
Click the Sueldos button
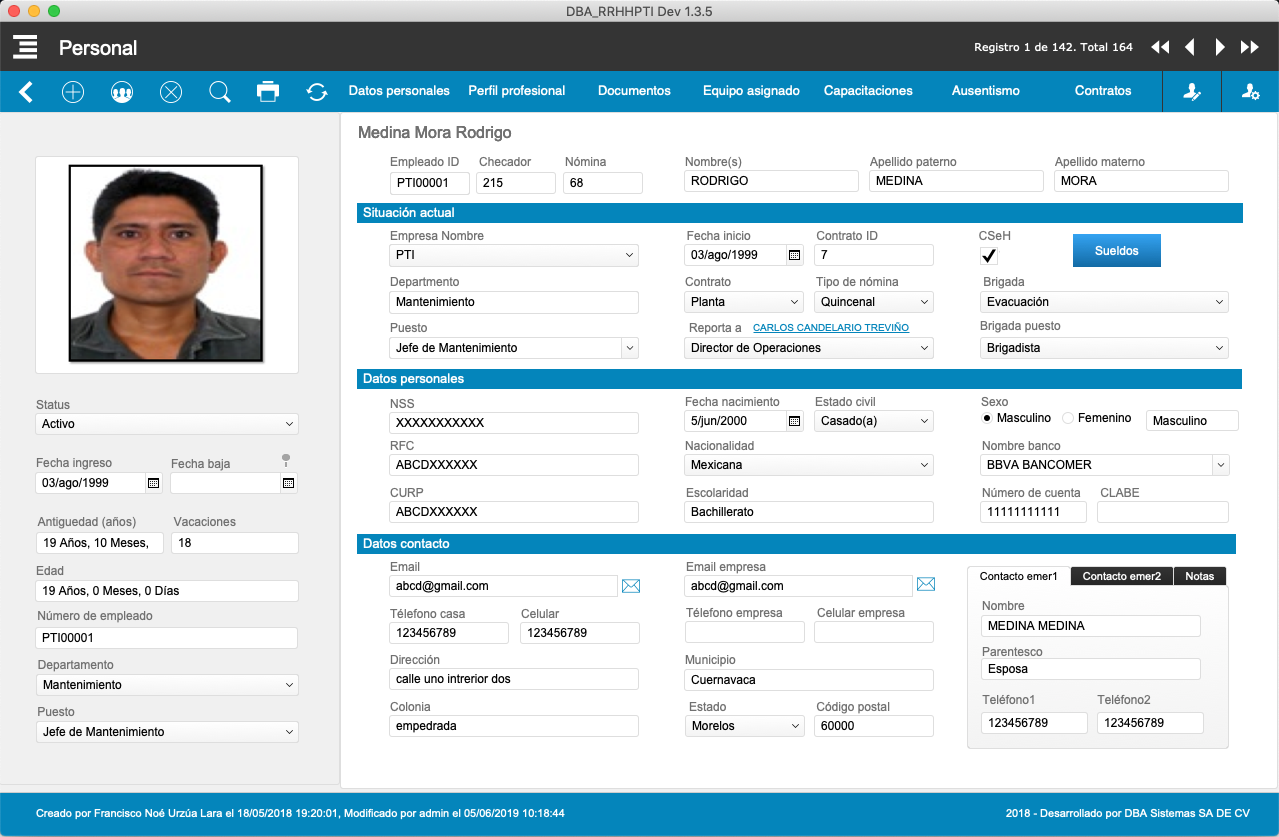point(1116,251)
